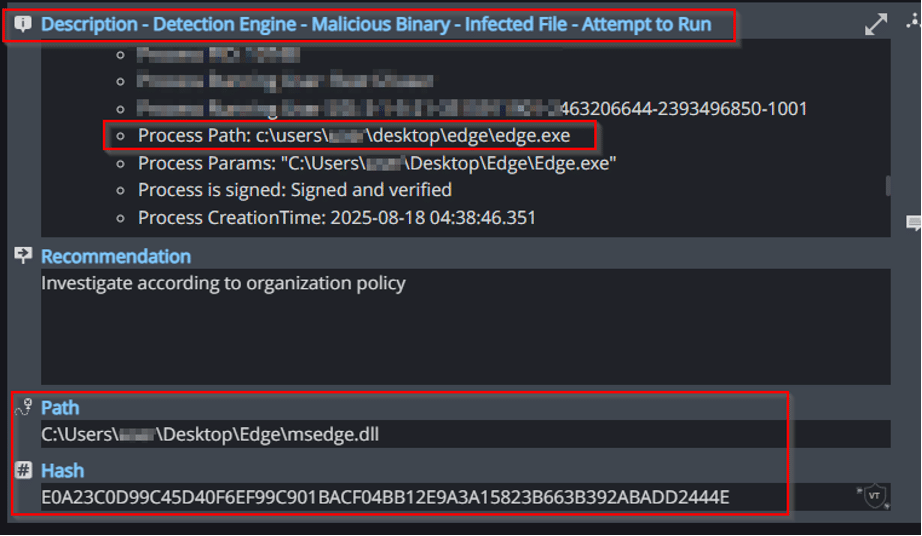922x536 pixels.
Task: Select the Process Params line
Action: click(377, 163)
